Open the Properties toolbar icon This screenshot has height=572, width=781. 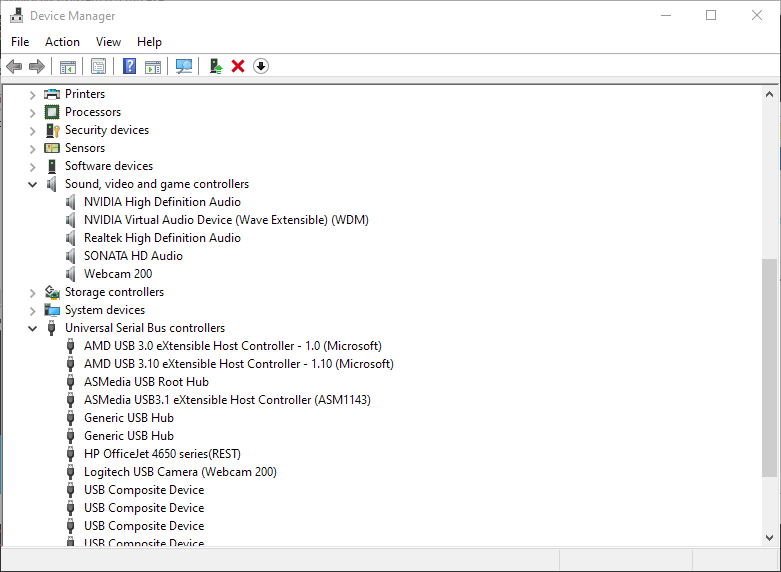(x=98, y=66)
